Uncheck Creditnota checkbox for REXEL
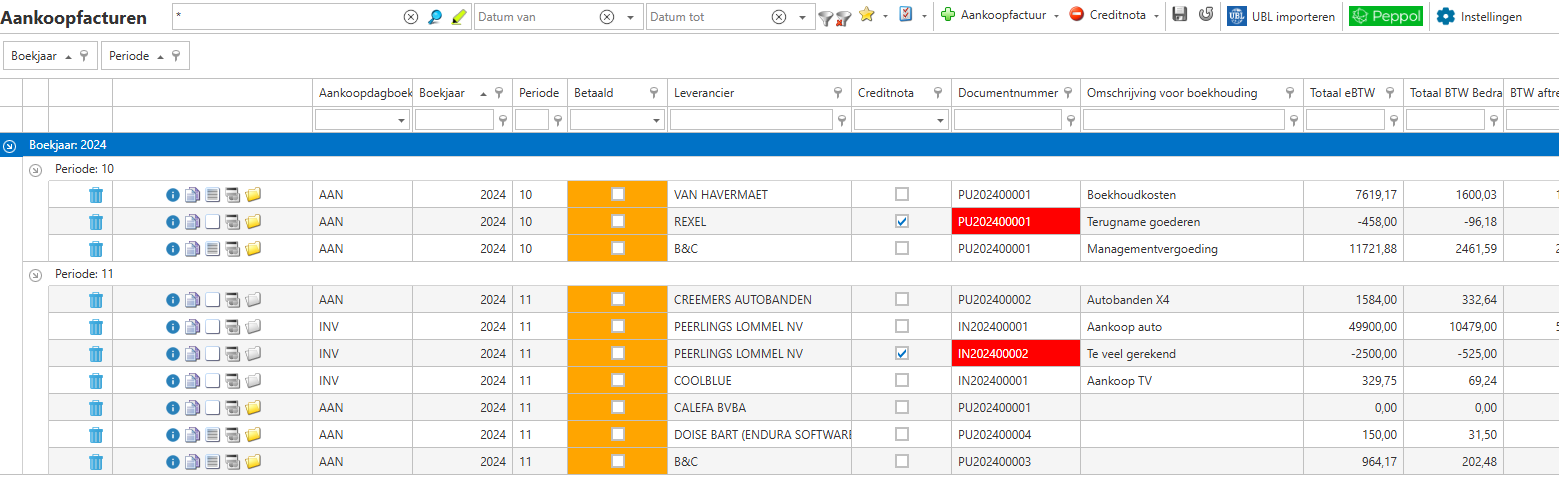 (x=903, y=221)
